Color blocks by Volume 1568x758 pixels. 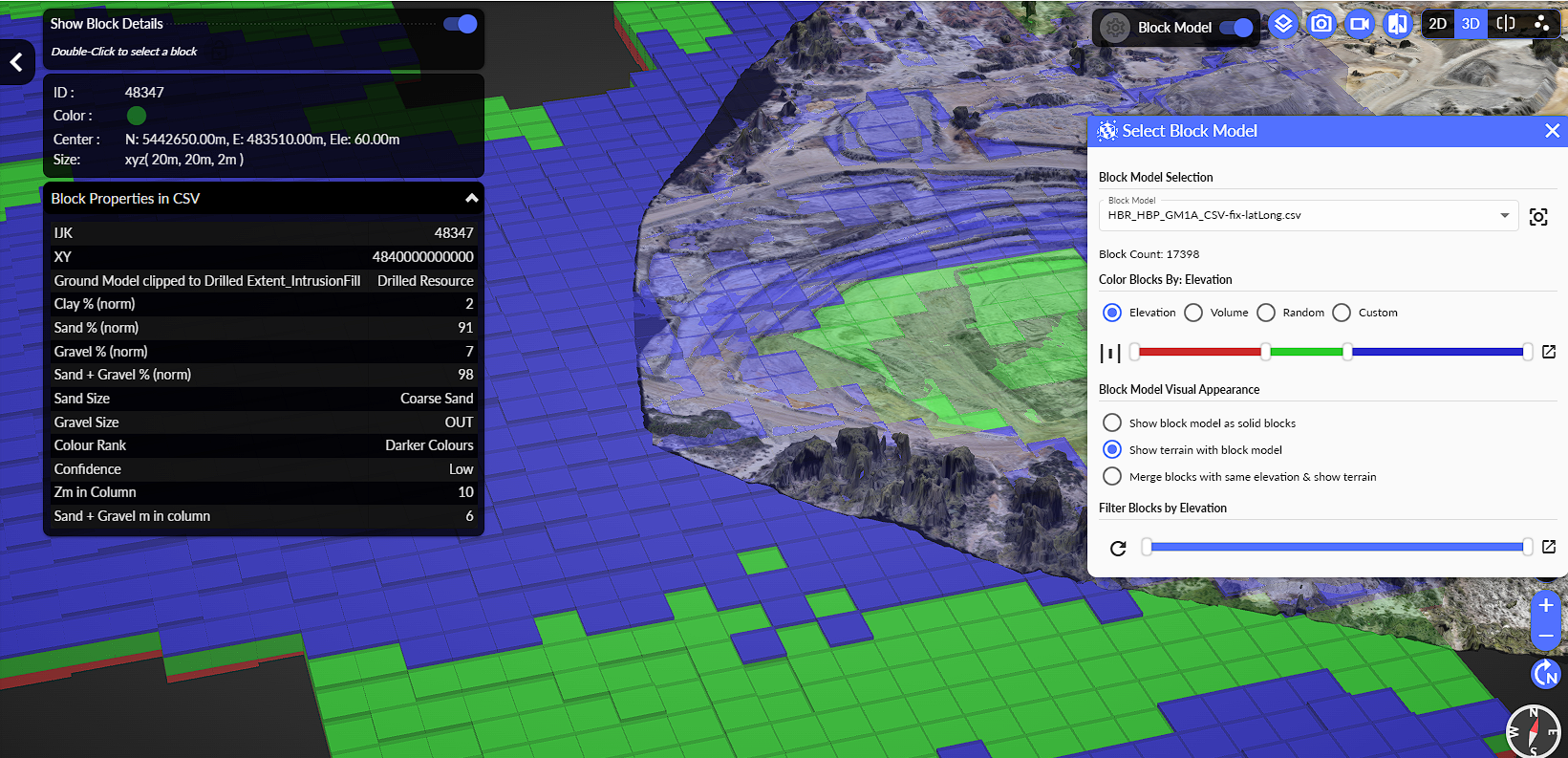pyautogui.click(x=1193, y=313)
